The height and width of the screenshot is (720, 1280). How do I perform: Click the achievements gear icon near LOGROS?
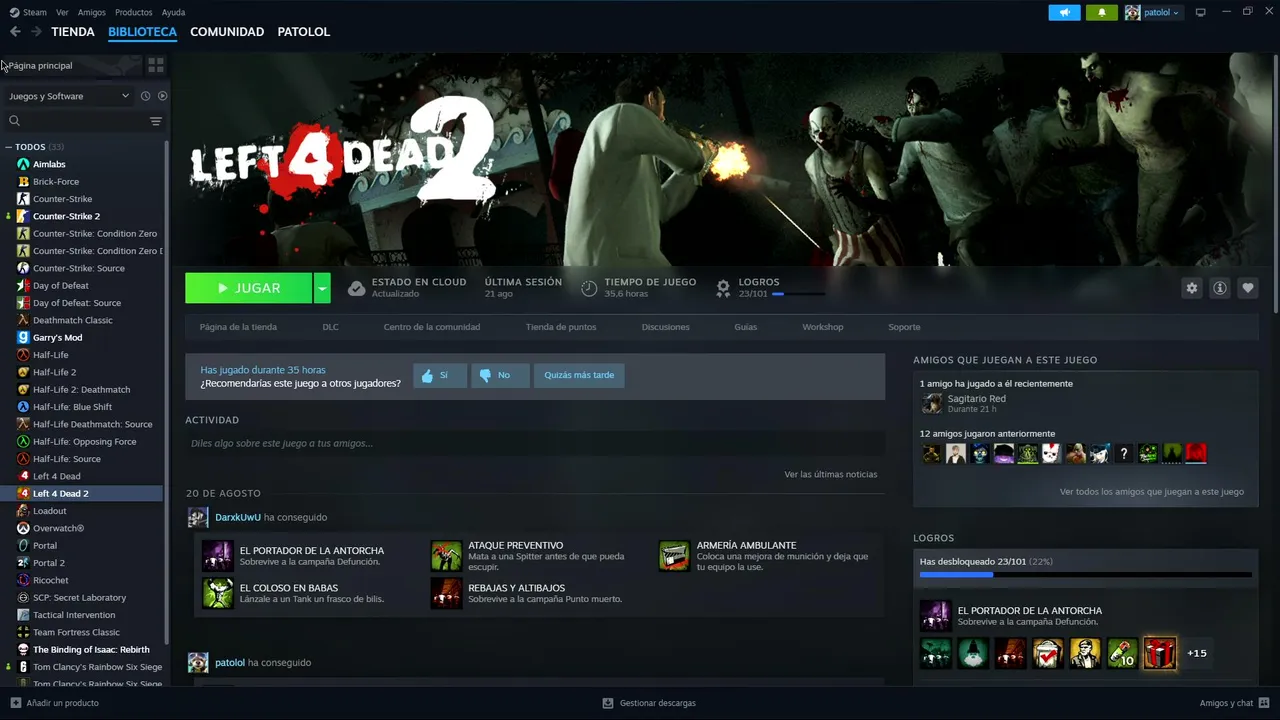[723, 288]
